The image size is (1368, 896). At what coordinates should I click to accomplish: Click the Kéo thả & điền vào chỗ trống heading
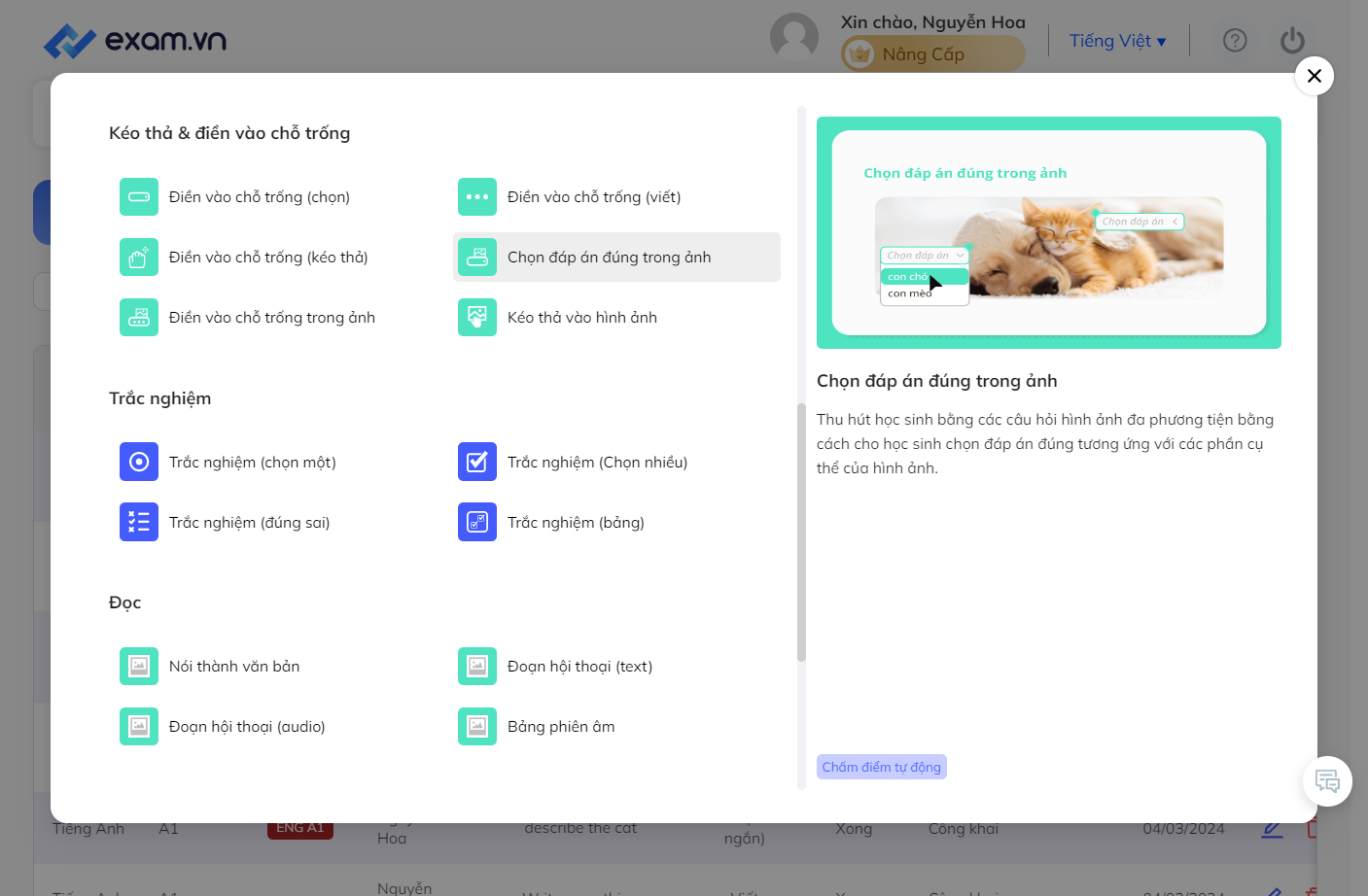pos(229,133)
